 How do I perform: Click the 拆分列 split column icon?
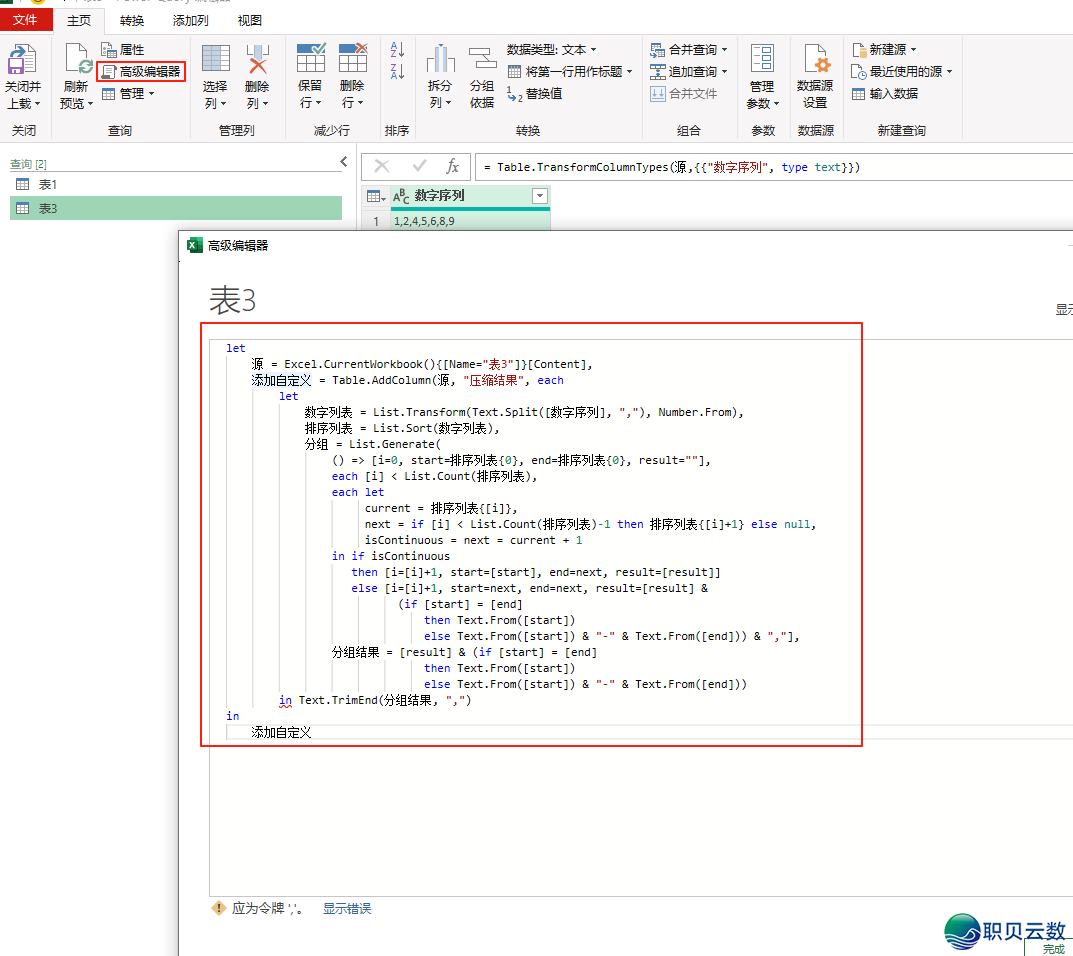click(441, 58)
